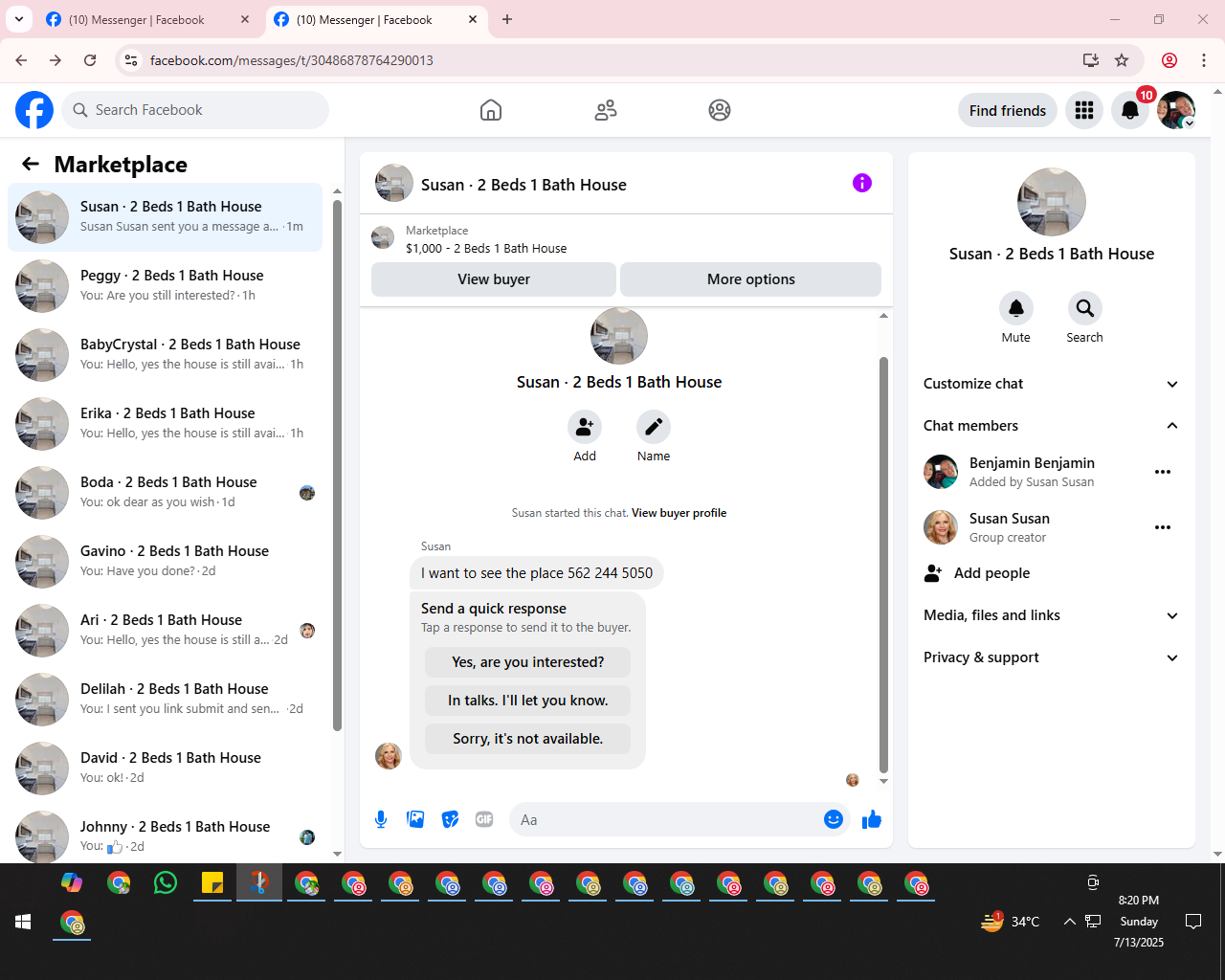Open the Groups icon in top navigation
Screen dimensions: 1225x980
720,110
